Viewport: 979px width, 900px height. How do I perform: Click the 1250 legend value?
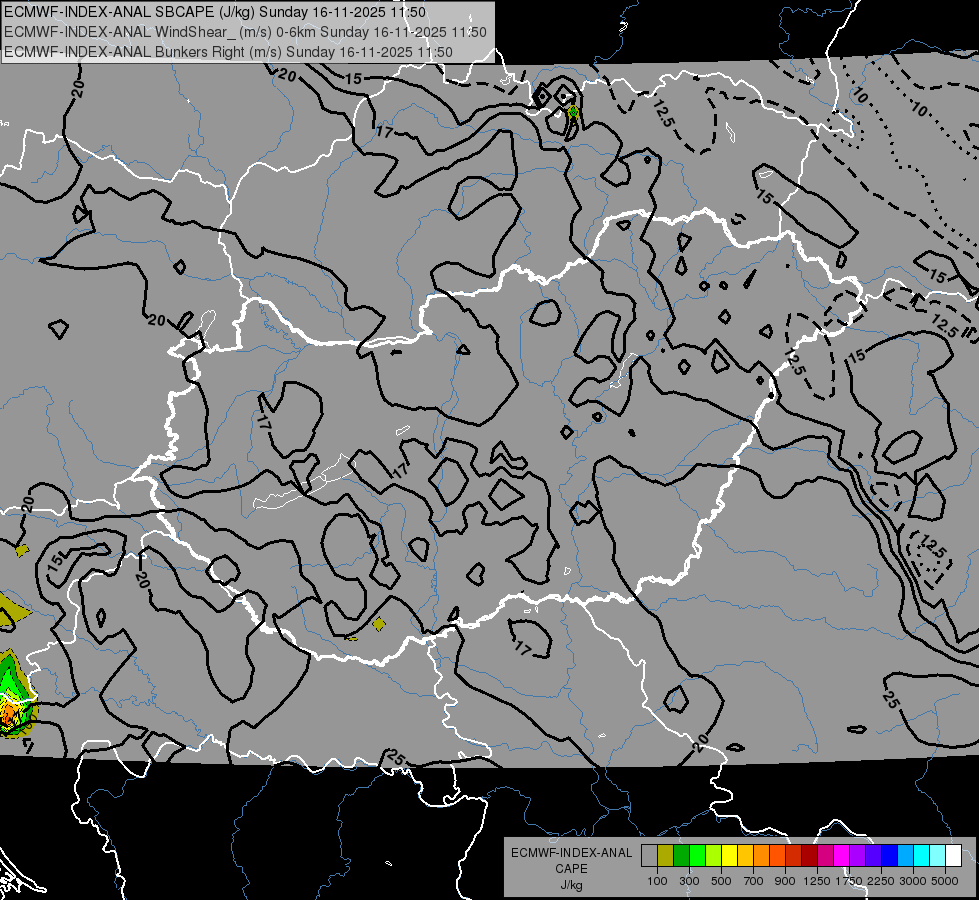tap(817, 881)
